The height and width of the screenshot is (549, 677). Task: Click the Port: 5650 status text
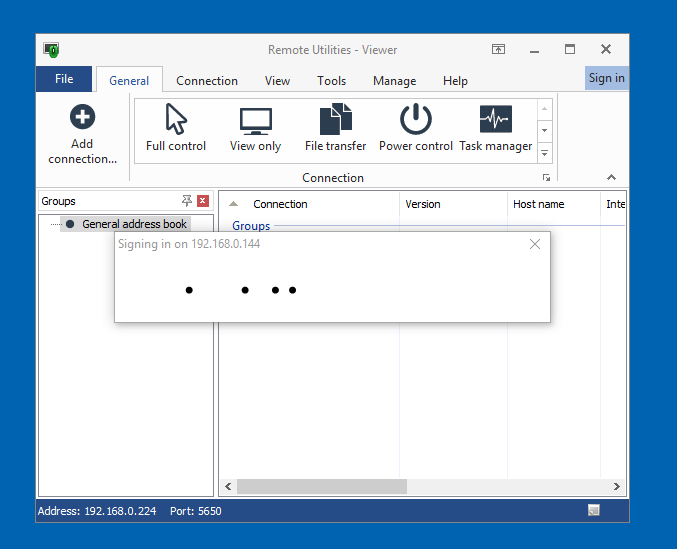pyautogui.click(x=196, y=511)
